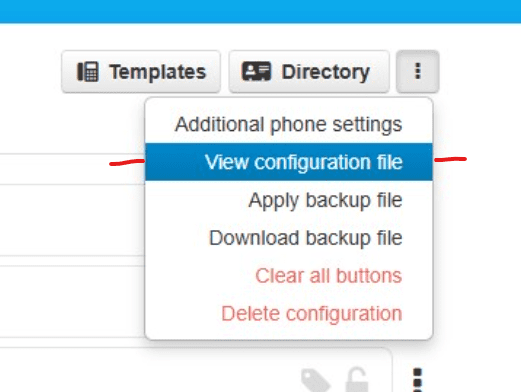The image size is (521, 392).
Task: Choose Additional phone settings
Action: (289, 124)
